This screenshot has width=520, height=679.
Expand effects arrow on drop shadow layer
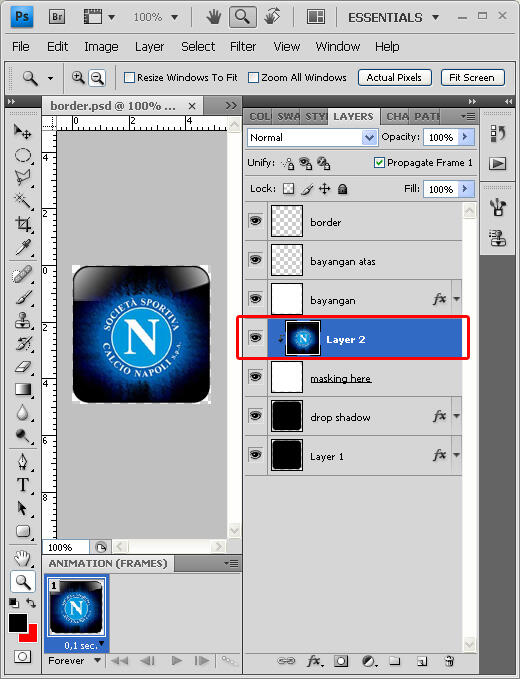click(x=456, y=416)
